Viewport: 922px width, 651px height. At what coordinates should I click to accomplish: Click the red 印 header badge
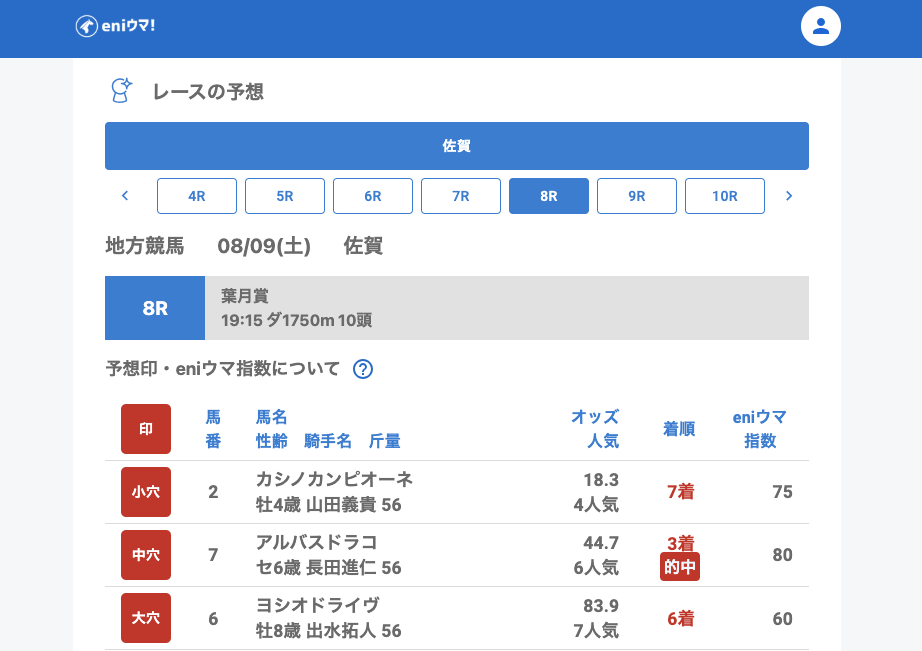[x=146, y=429]
